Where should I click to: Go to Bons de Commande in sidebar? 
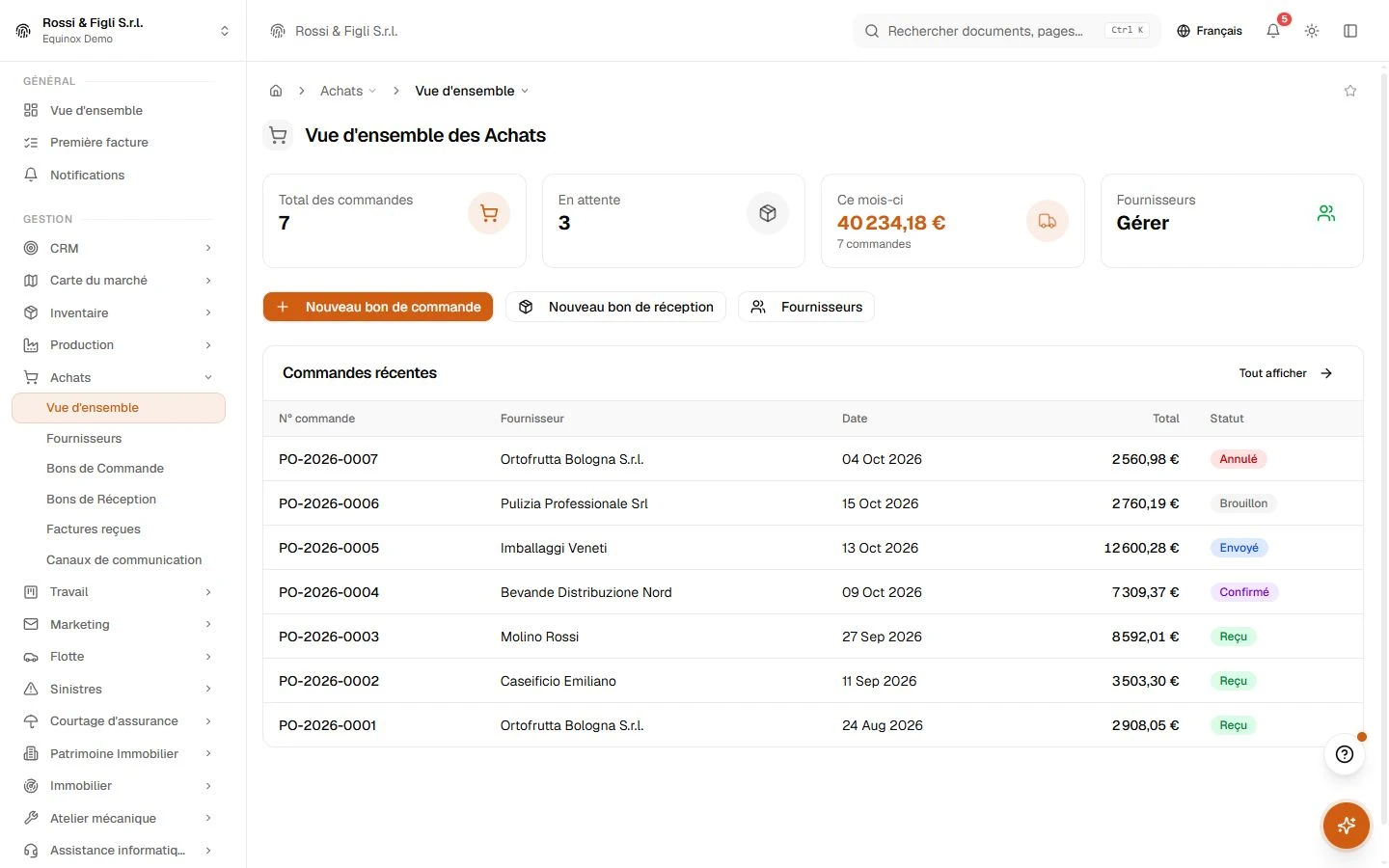(x=105, y=469)
